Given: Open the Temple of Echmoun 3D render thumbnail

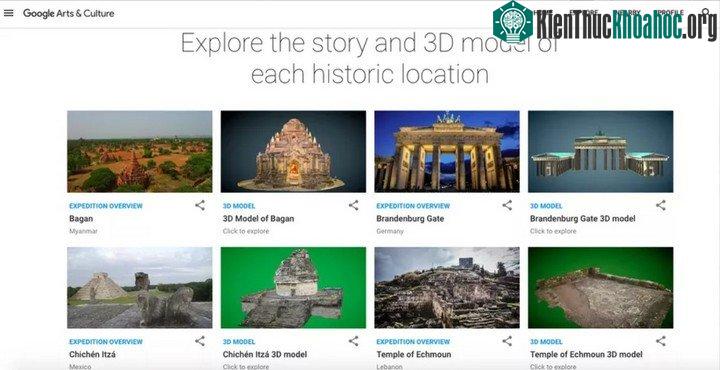Looking at the screenshot, I should (x=601, y=287).
